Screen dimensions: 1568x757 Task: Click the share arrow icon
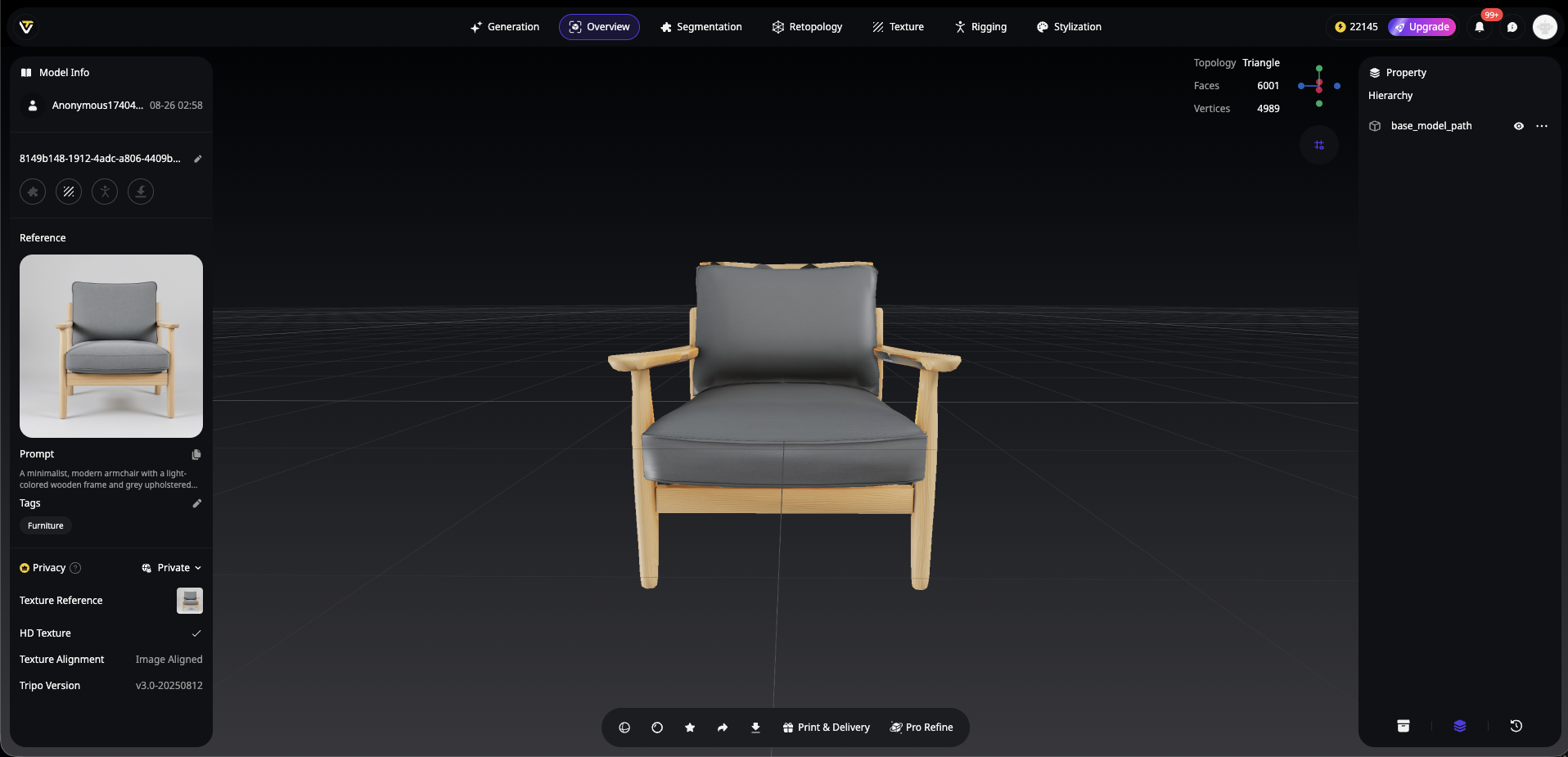[x=723, y=728]
